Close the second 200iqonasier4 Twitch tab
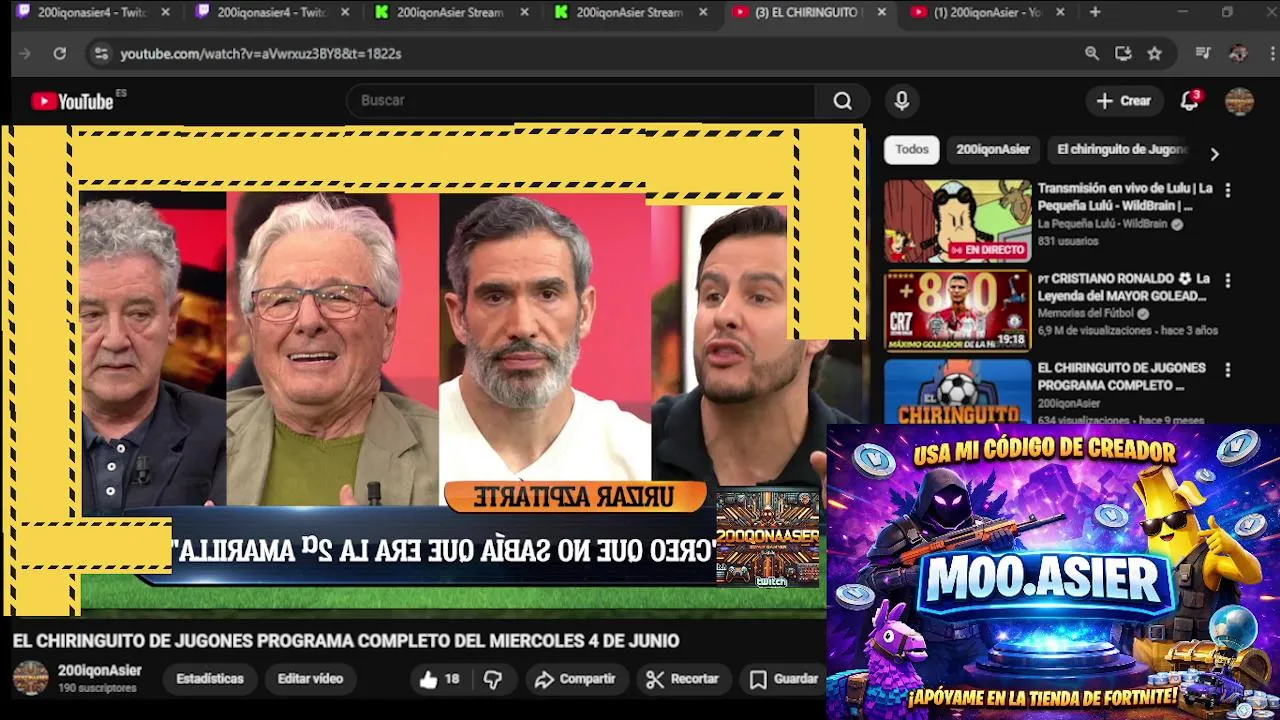 click(345, 12)
